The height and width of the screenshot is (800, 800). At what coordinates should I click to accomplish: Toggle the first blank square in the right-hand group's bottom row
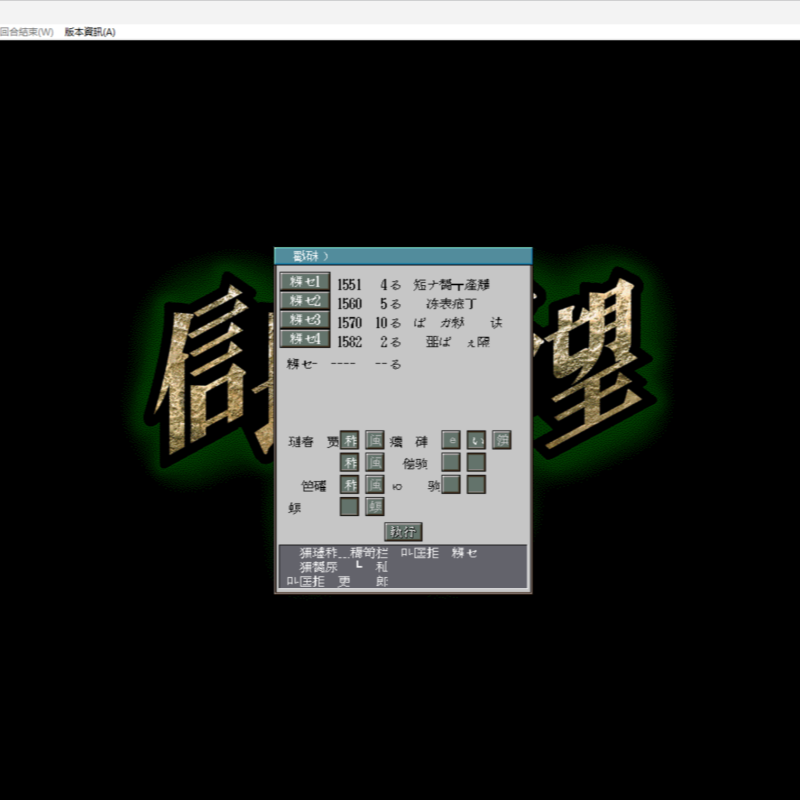pos(451,484)
